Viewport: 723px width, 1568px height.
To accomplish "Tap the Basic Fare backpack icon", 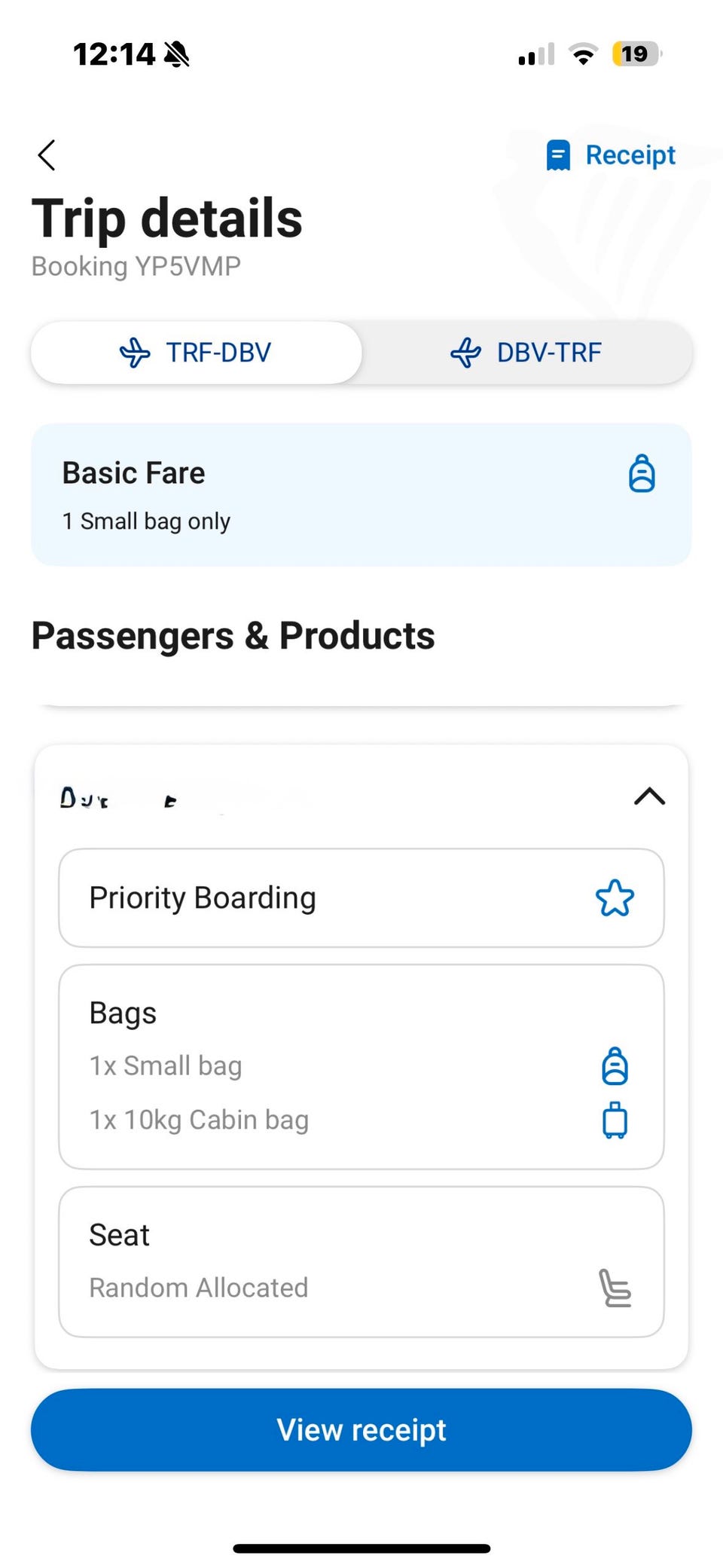I will coord(642,474).
